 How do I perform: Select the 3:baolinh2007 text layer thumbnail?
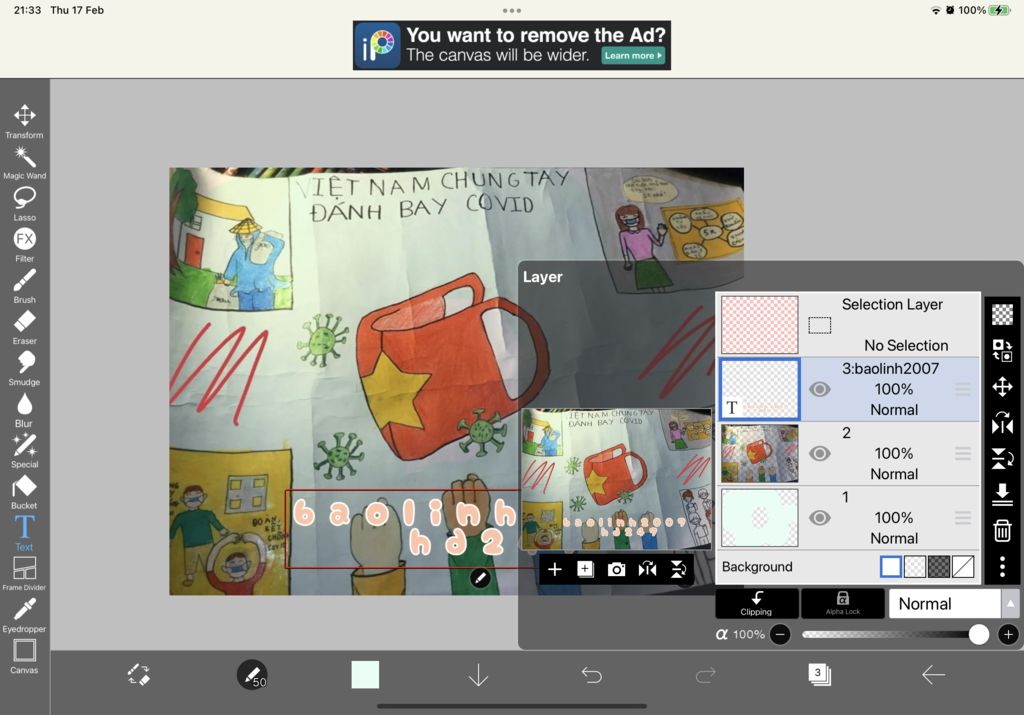click(x=760, y=389)
